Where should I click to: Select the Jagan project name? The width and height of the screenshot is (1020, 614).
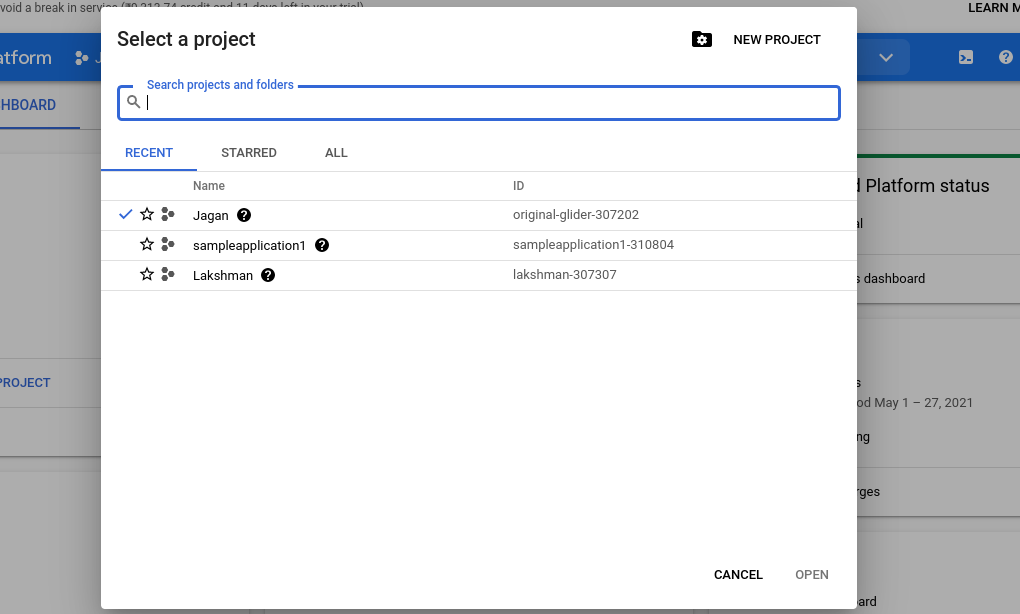click(x=211, y=215)
